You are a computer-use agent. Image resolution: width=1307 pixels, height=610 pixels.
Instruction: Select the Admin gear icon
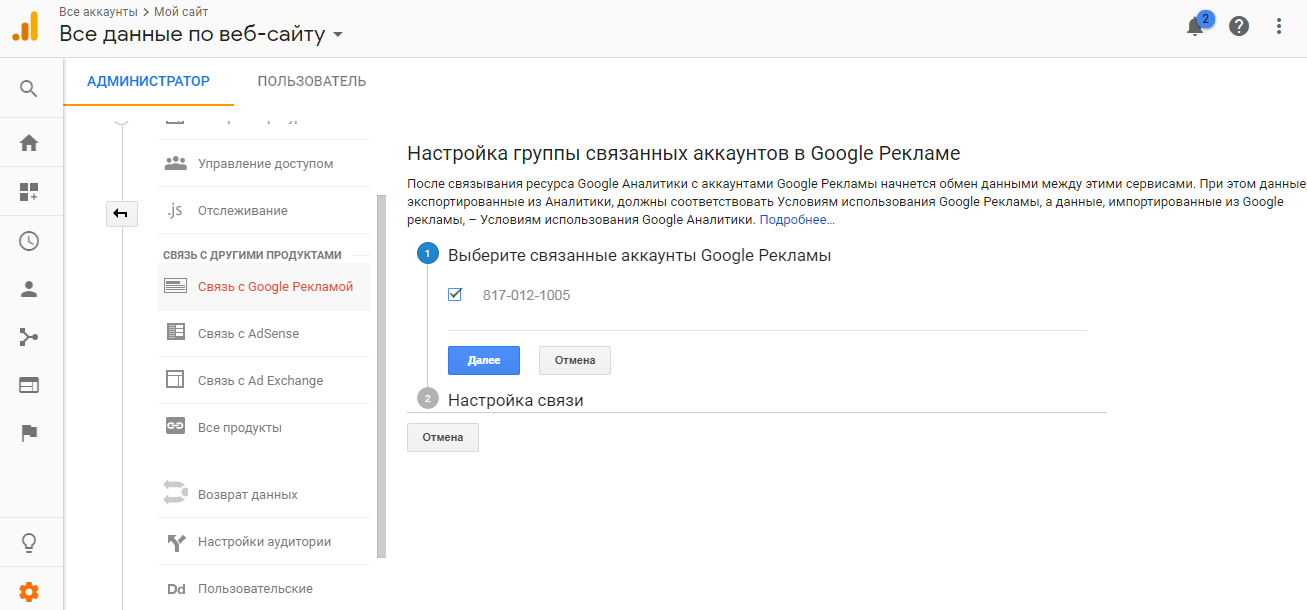pos(29,590)
